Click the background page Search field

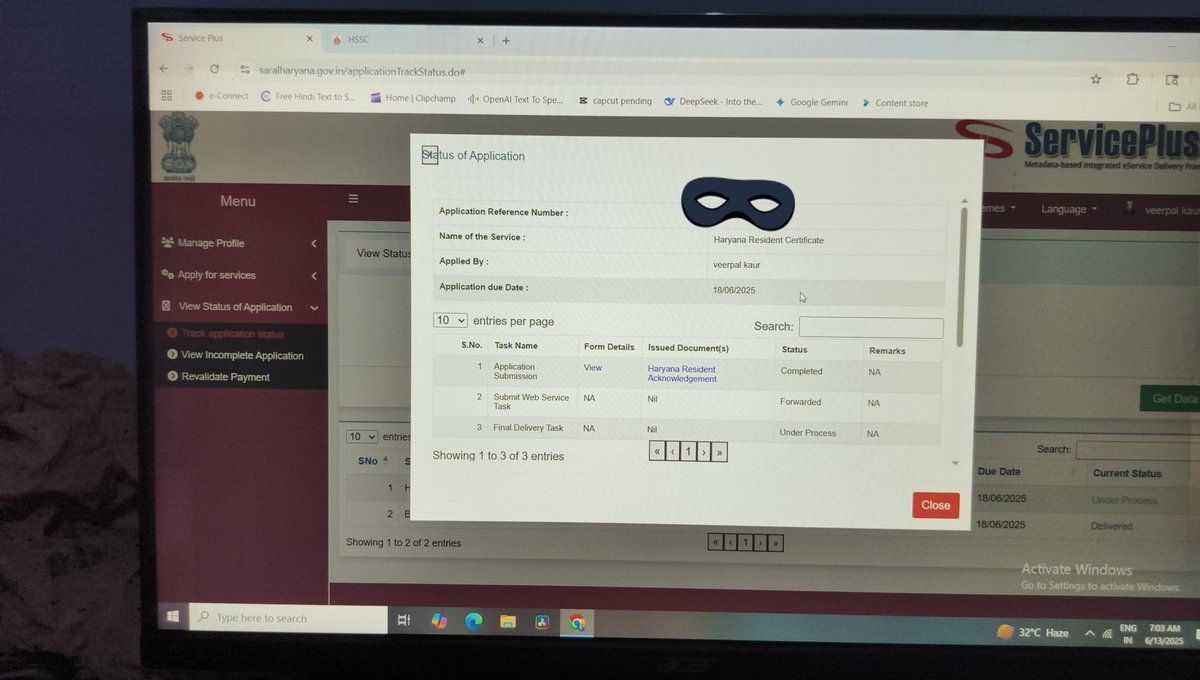tap(1138, 450)
